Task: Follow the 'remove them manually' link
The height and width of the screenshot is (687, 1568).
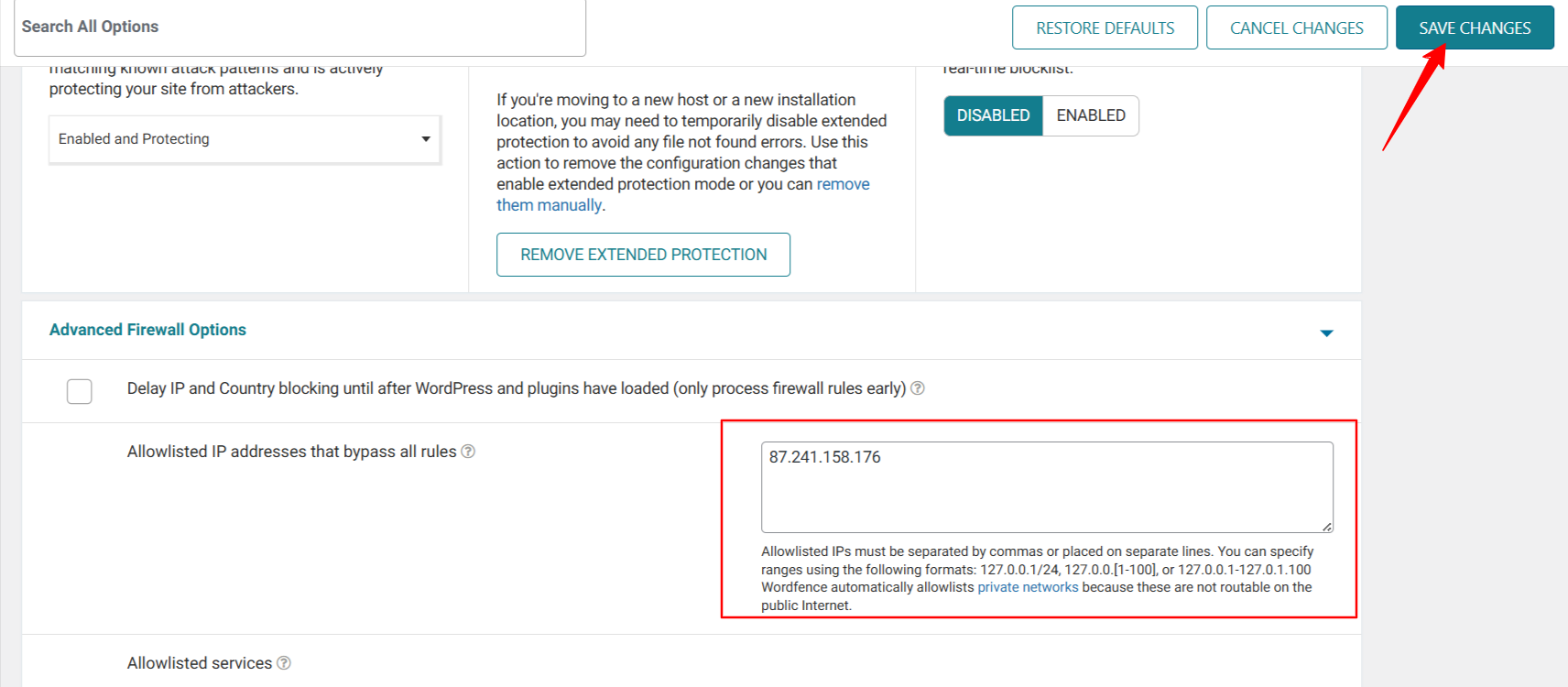Action: tap(550, 205)
